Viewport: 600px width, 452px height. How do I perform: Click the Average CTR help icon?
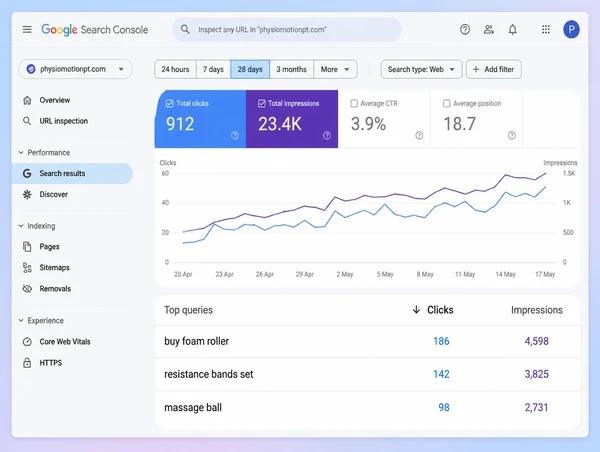419,135
